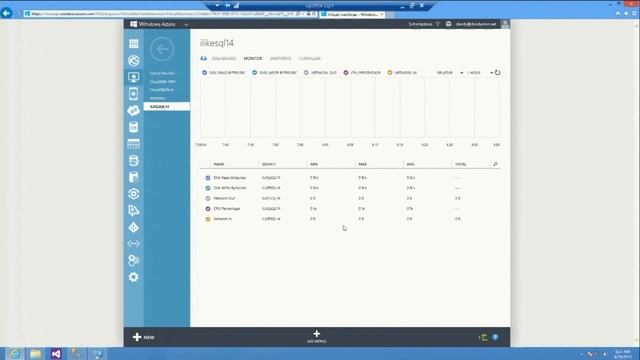
Task: Sort table by the Name column header
Action: click(219, 164)
